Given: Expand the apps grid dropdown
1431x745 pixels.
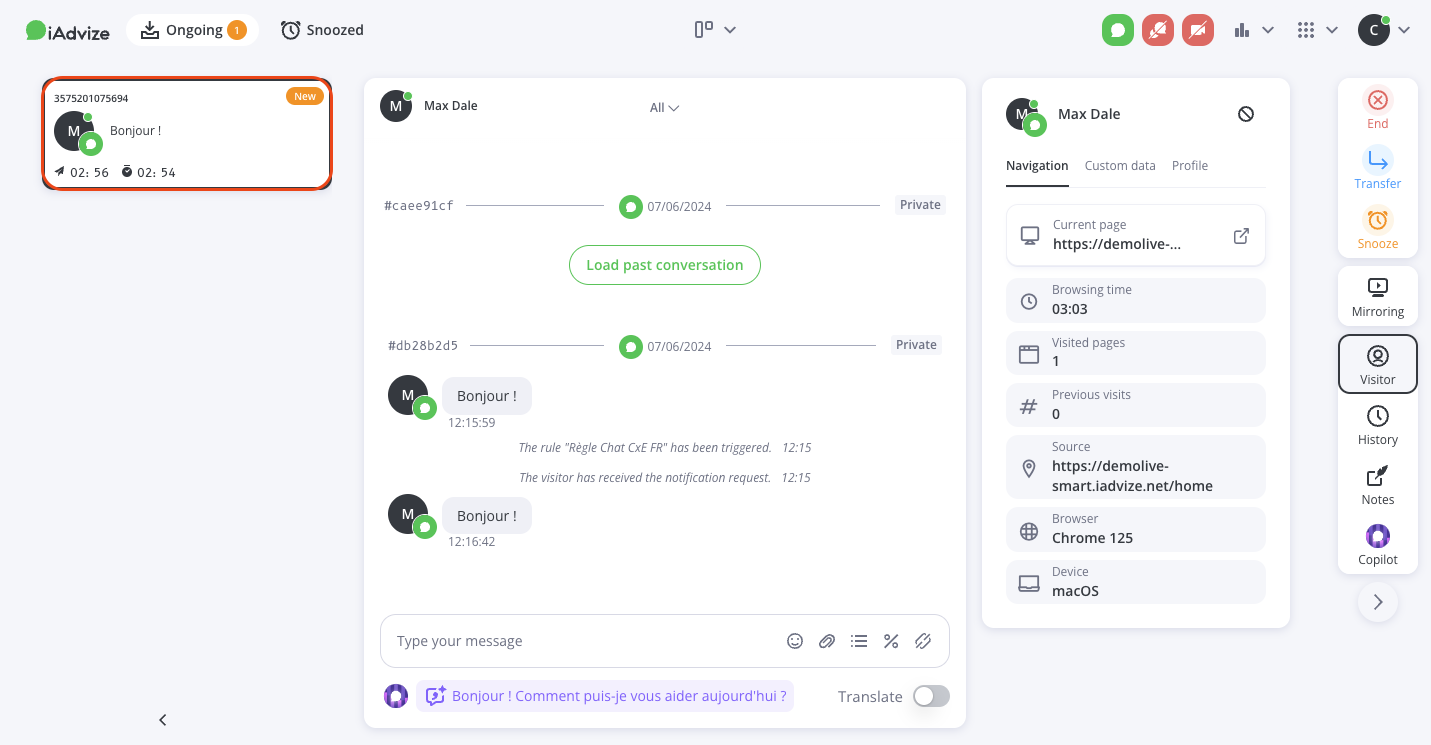Looking at the screenshot, I should 1316,30.
